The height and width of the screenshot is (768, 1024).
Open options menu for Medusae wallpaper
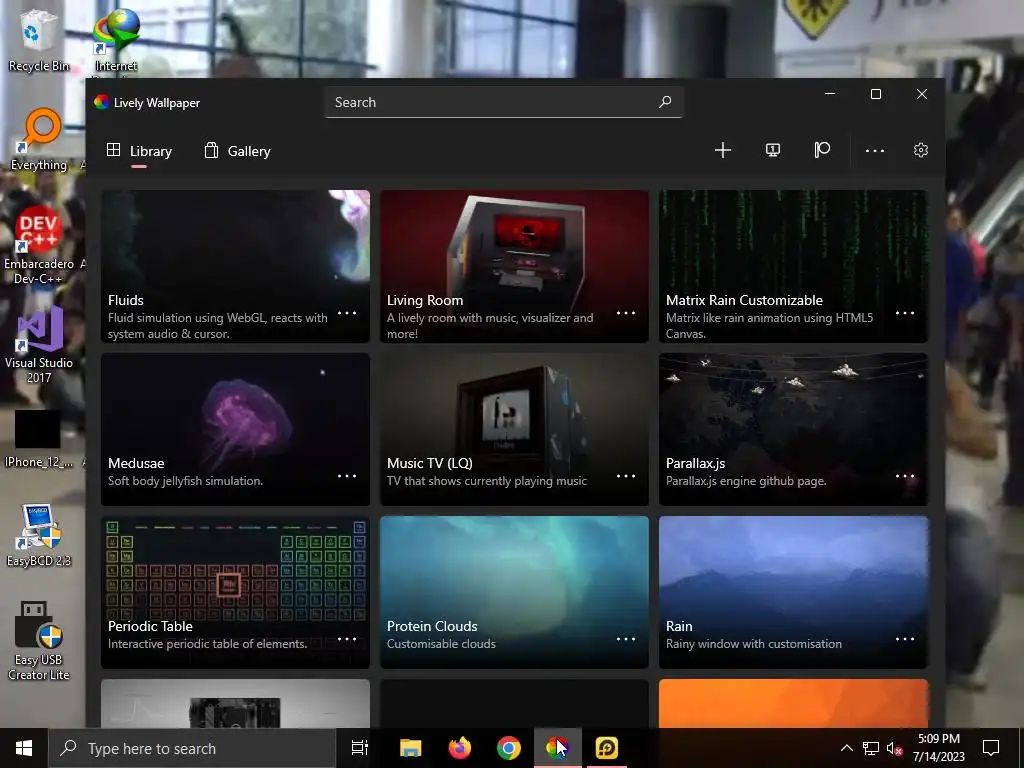tap(347, 476)
